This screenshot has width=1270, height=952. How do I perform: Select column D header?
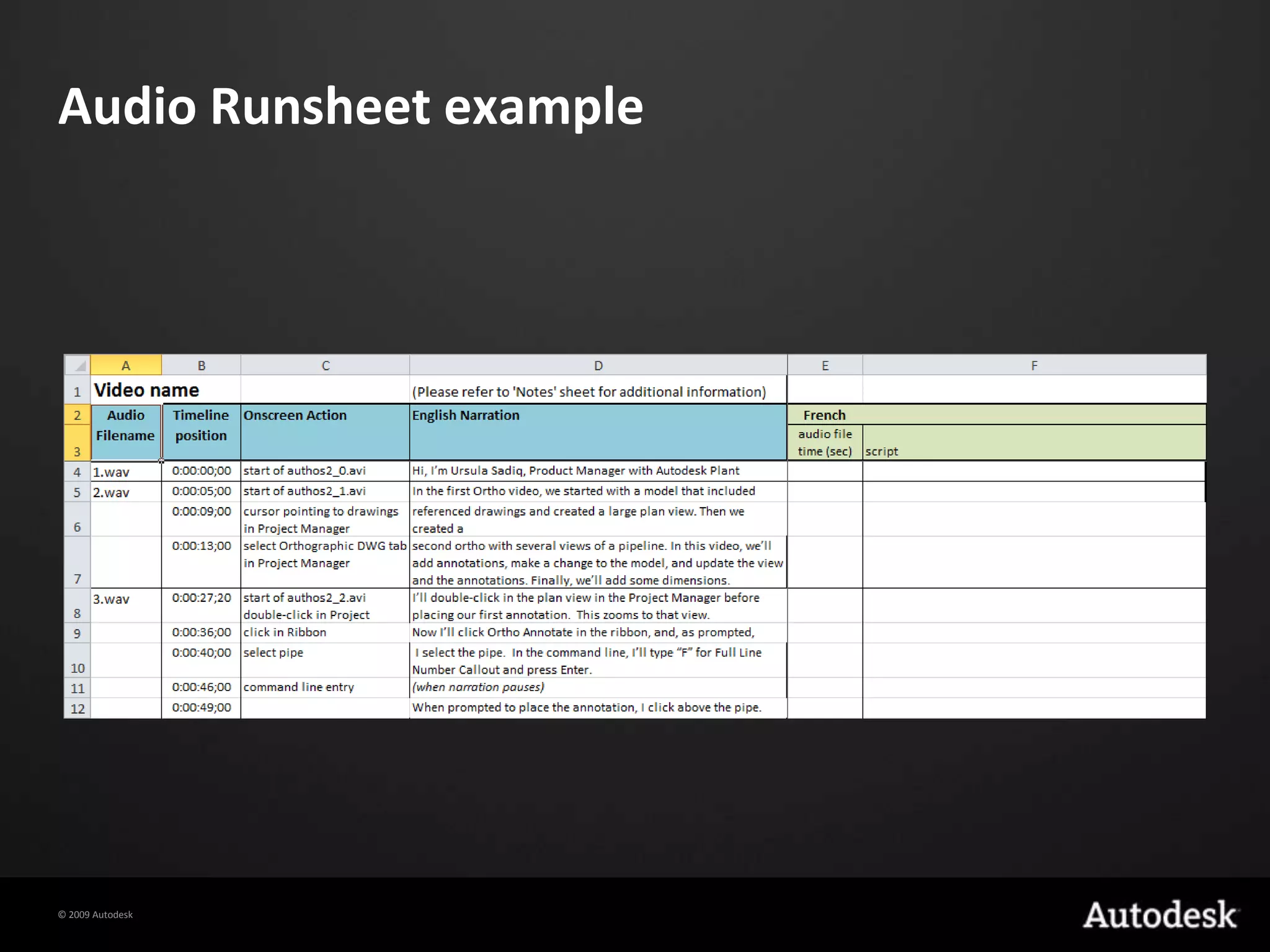point(598,366)
